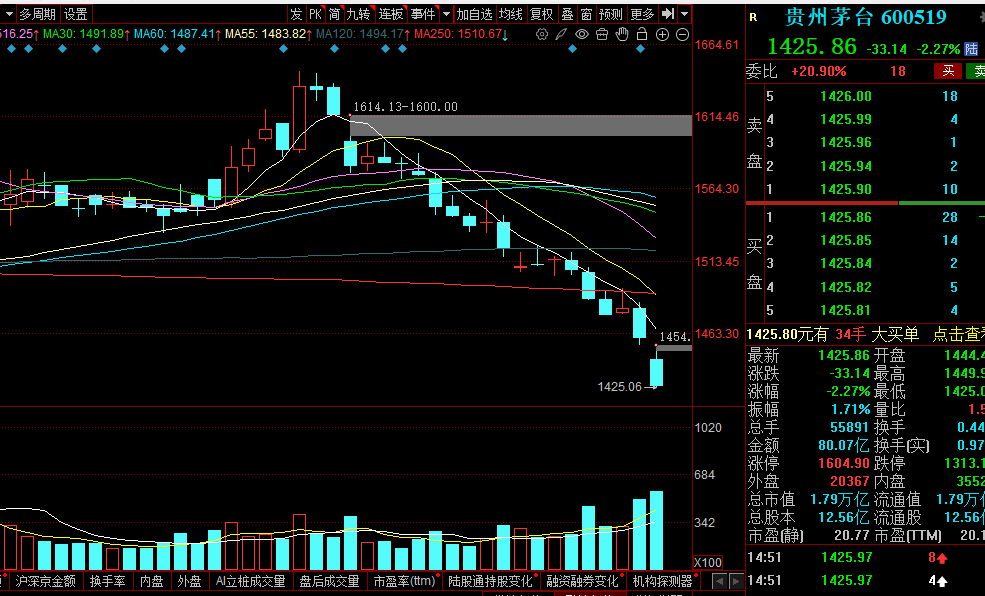Click 委比 value +20.90%
The width and height of the screenshot is (985, 596).
click(x=819, y=72)
